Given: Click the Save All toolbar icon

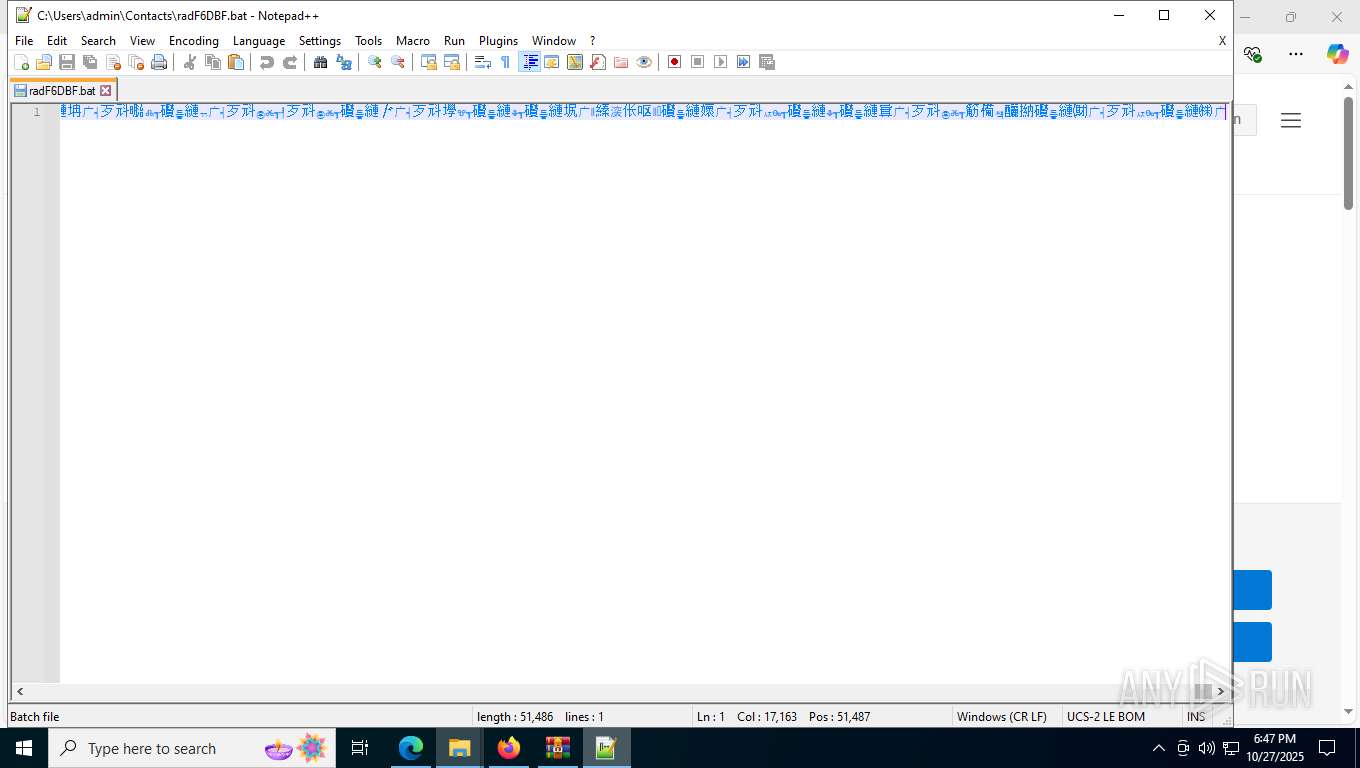Looking at the screenshot, I should 90,62.
